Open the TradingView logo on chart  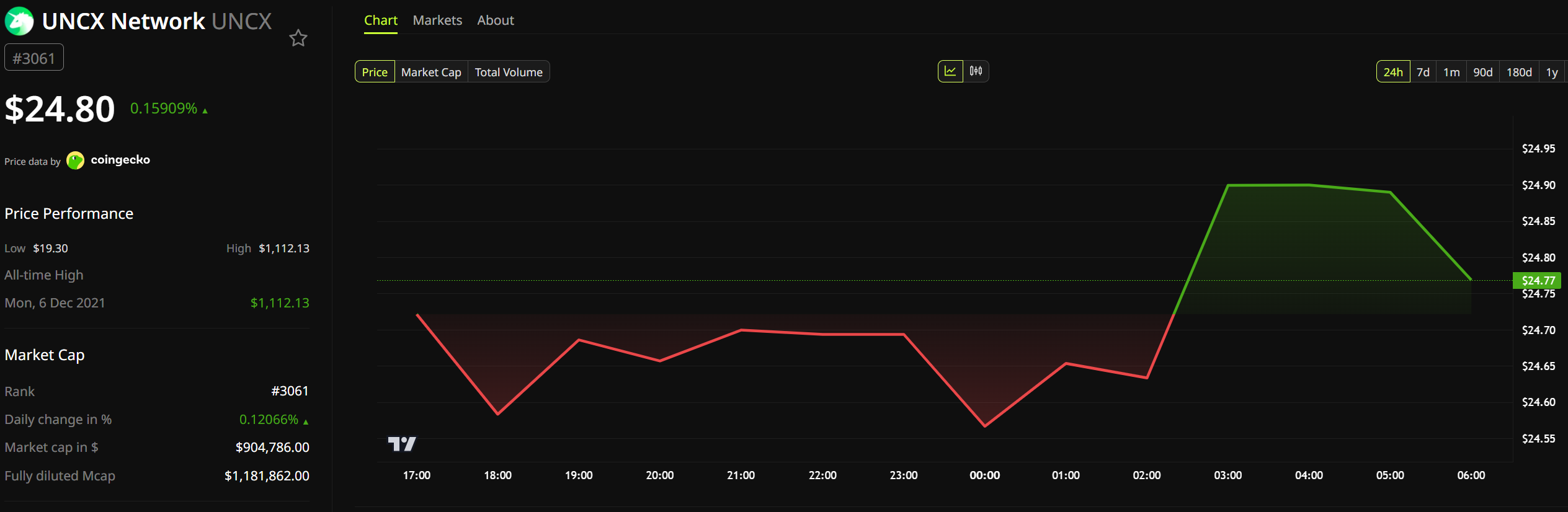coord(402,444)
